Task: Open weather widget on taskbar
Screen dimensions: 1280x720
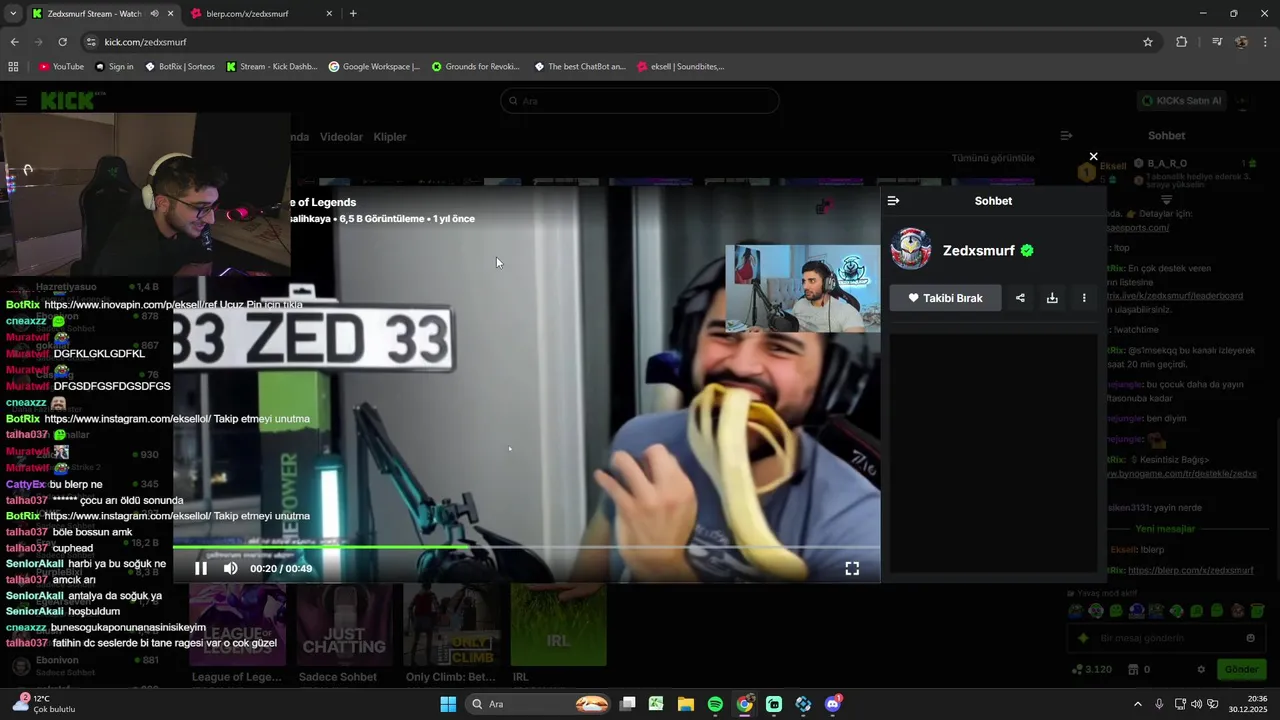Action: [42, 704]
